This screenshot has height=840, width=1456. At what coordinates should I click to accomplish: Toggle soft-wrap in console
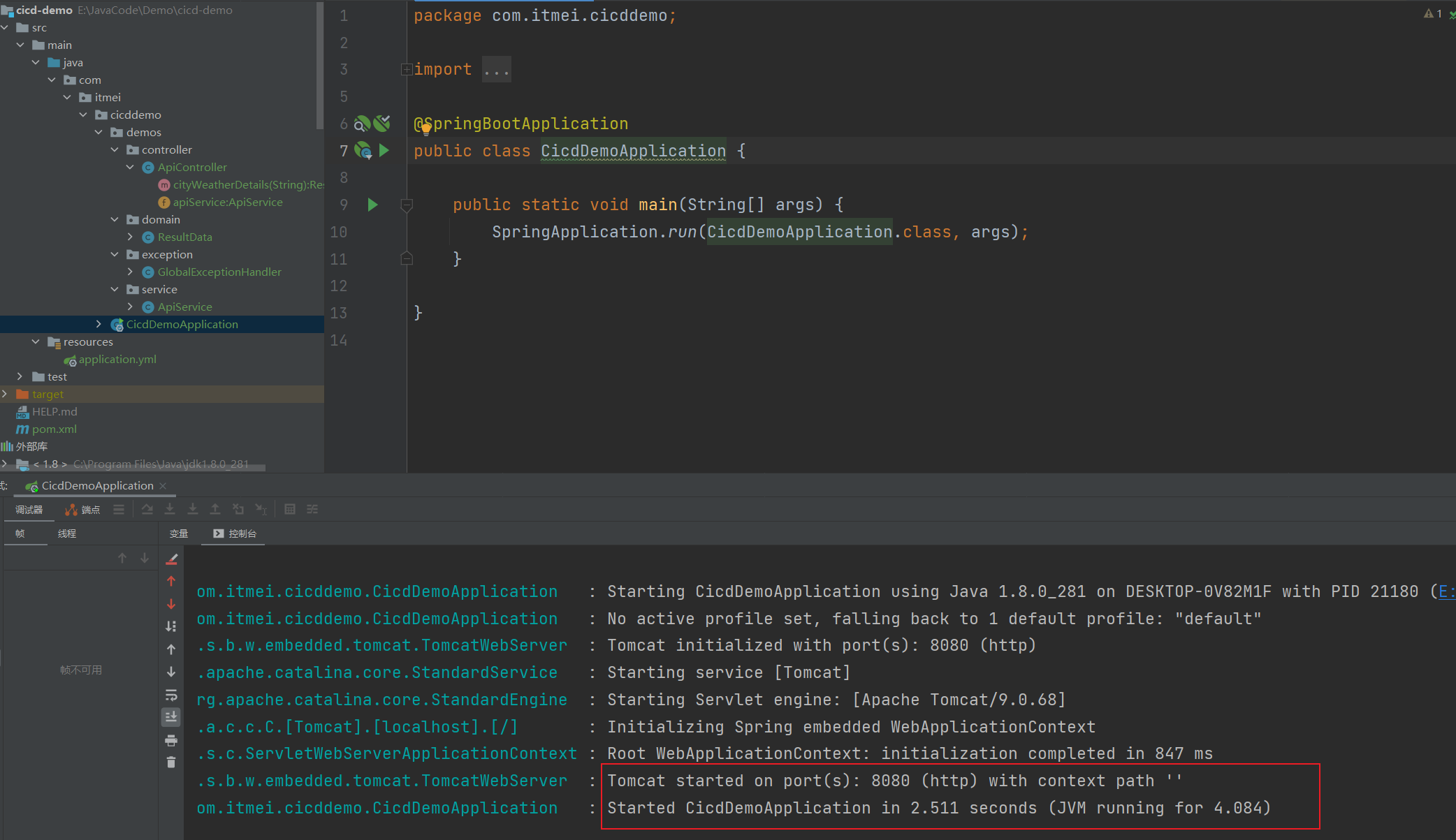point(171,695)
